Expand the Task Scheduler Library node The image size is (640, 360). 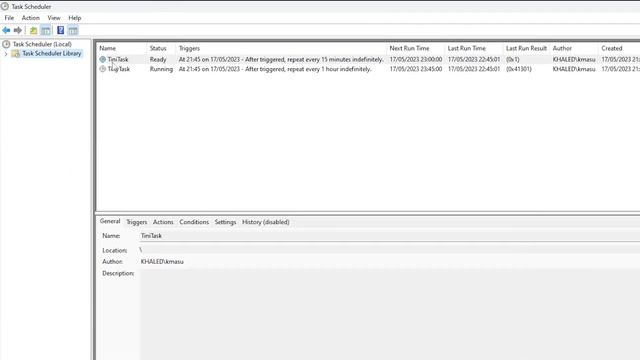(6, 54)
